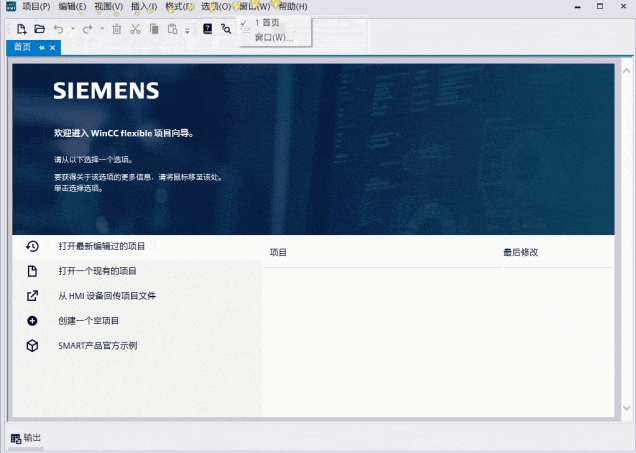Click the cube icon beside SMART产品官方示例
Viewport: 636px width, 453px height.
[32, 346]
